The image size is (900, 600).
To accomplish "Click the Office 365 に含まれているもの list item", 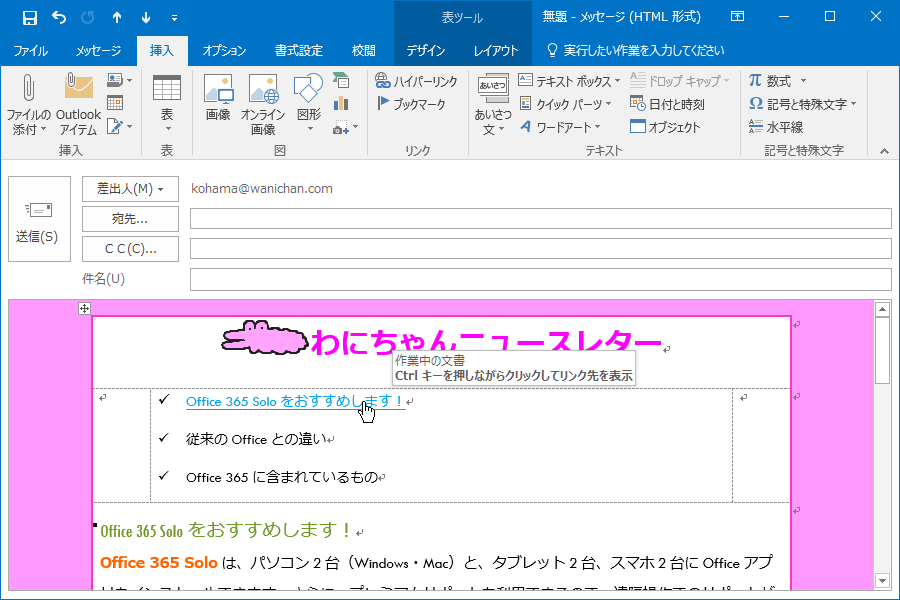I will pos(281,477).
